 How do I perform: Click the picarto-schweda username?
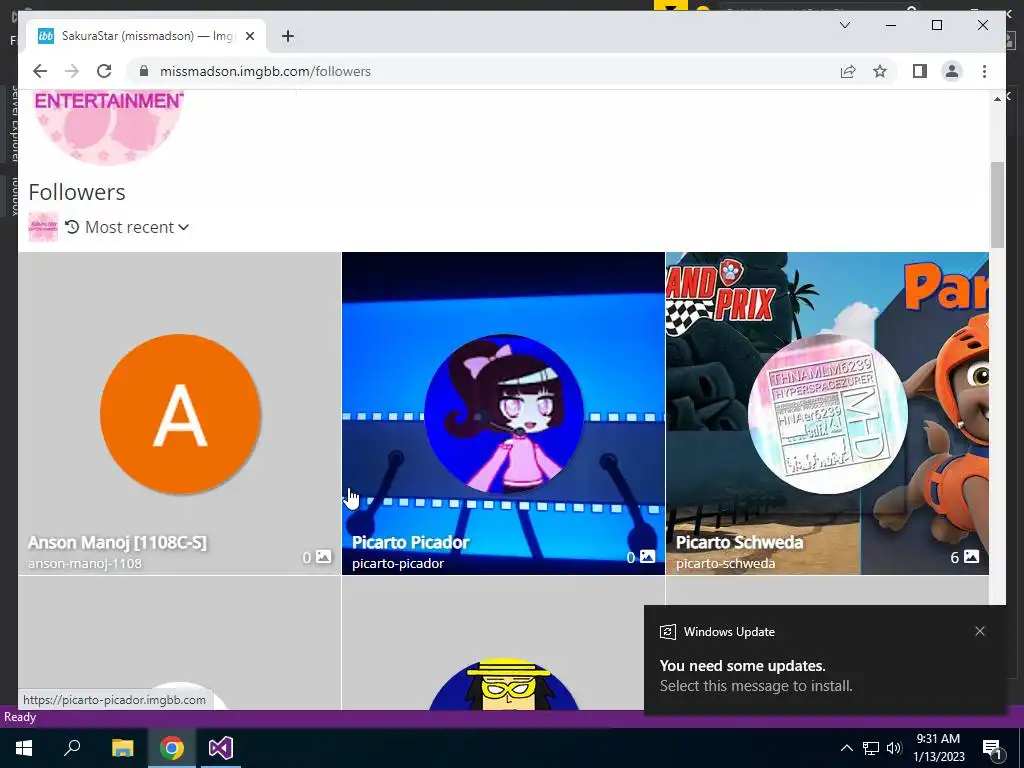tap(726, 563)
